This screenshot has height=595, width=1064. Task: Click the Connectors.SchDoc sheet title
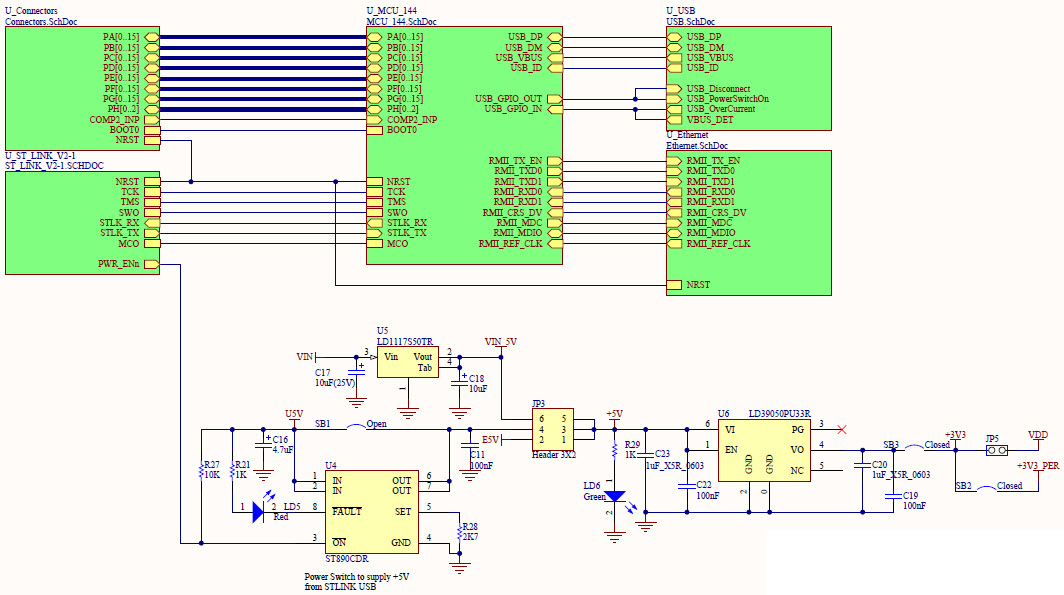[41, 20]
